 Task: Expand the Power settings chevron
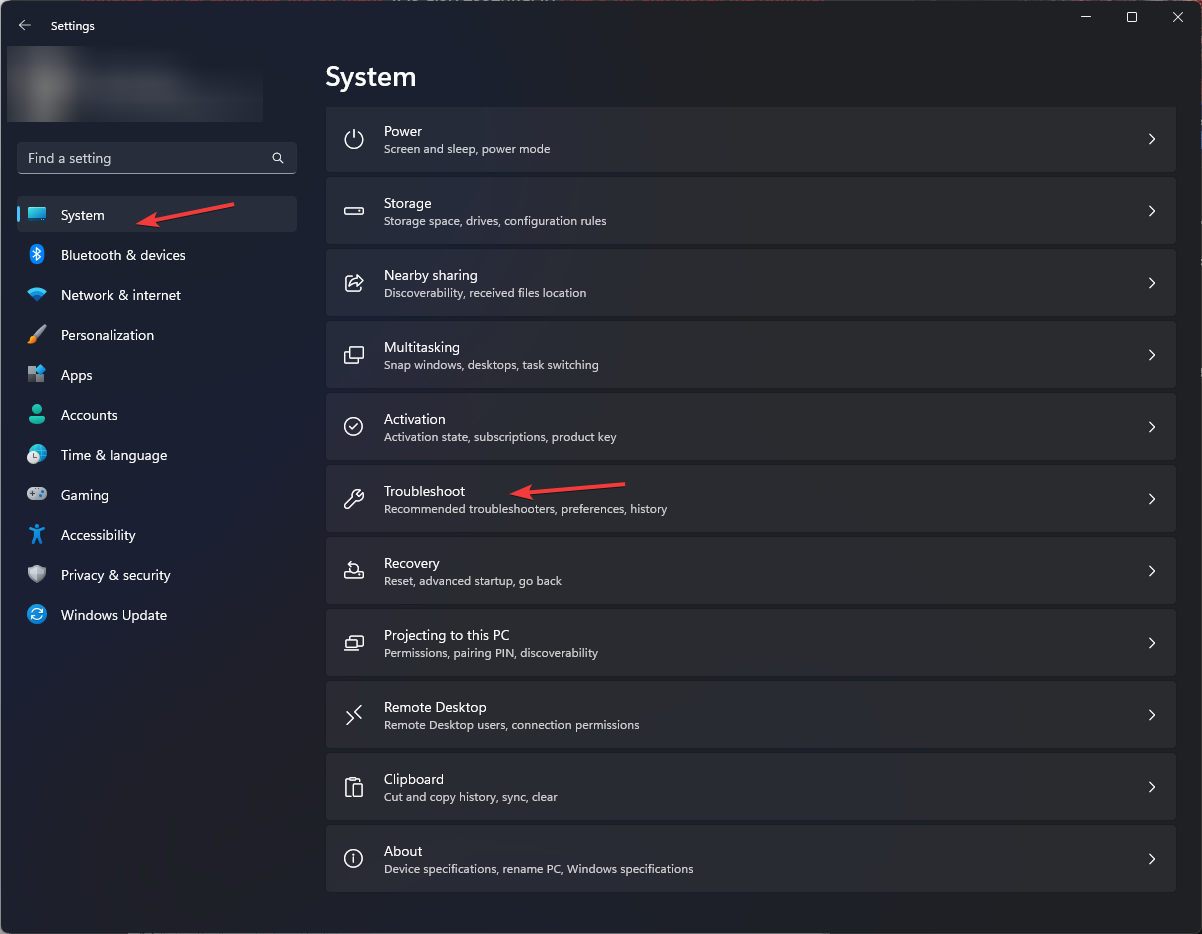point(1152,139)
